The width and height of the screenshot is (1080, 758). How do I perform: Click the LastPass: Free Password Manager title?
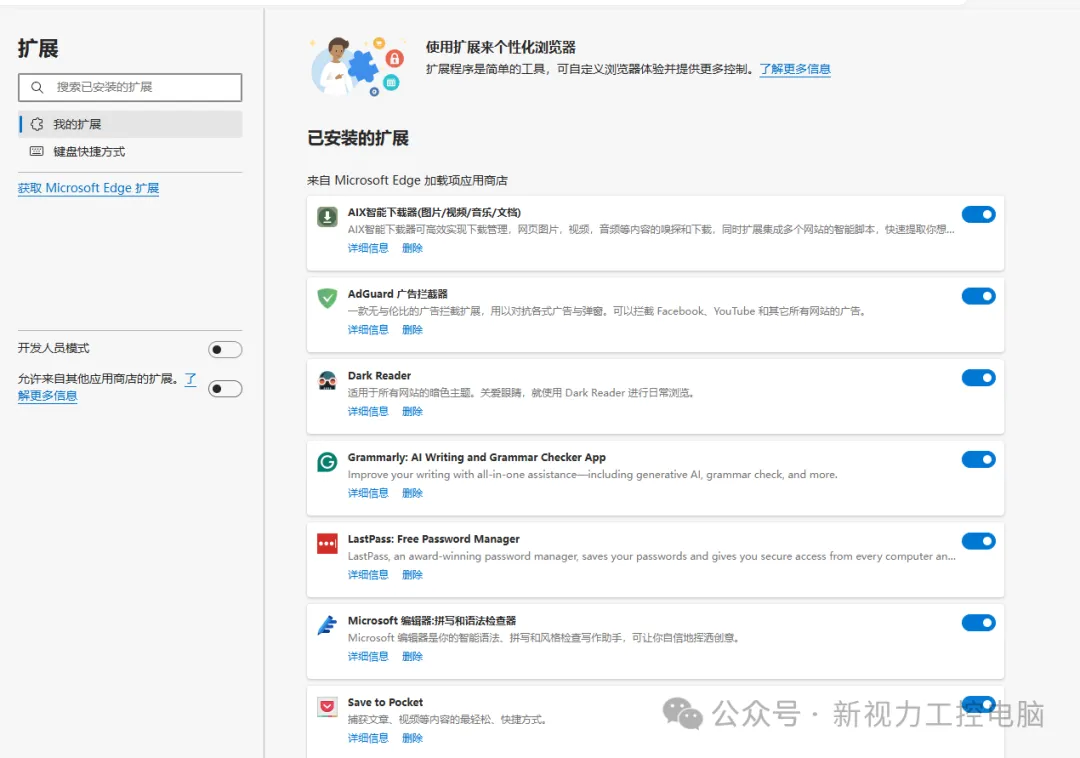pyautogui.click(x=433, y=539)
